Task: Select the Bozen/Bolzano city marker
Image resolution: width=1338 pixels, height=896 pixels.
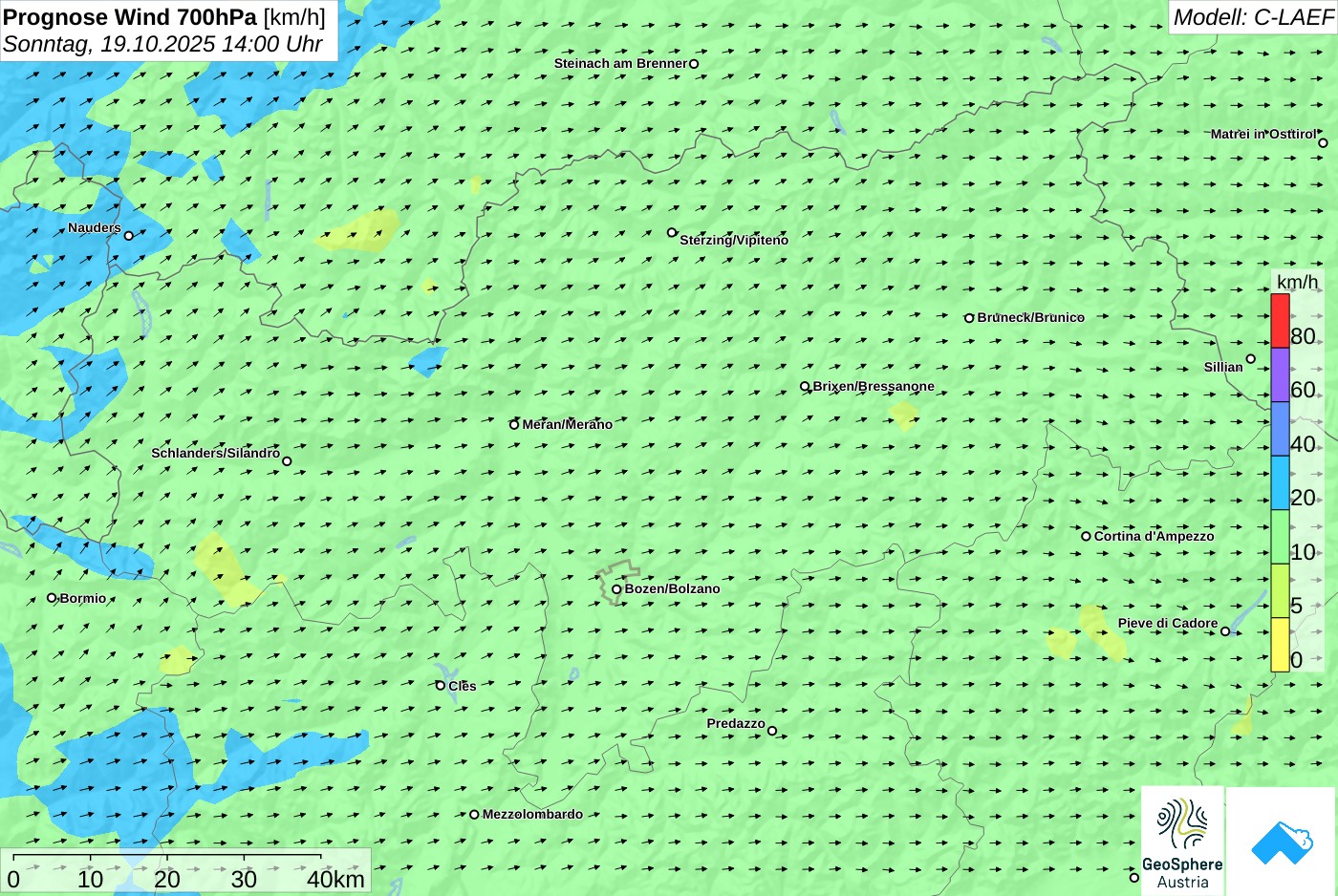Action: [x=616, y=589]
